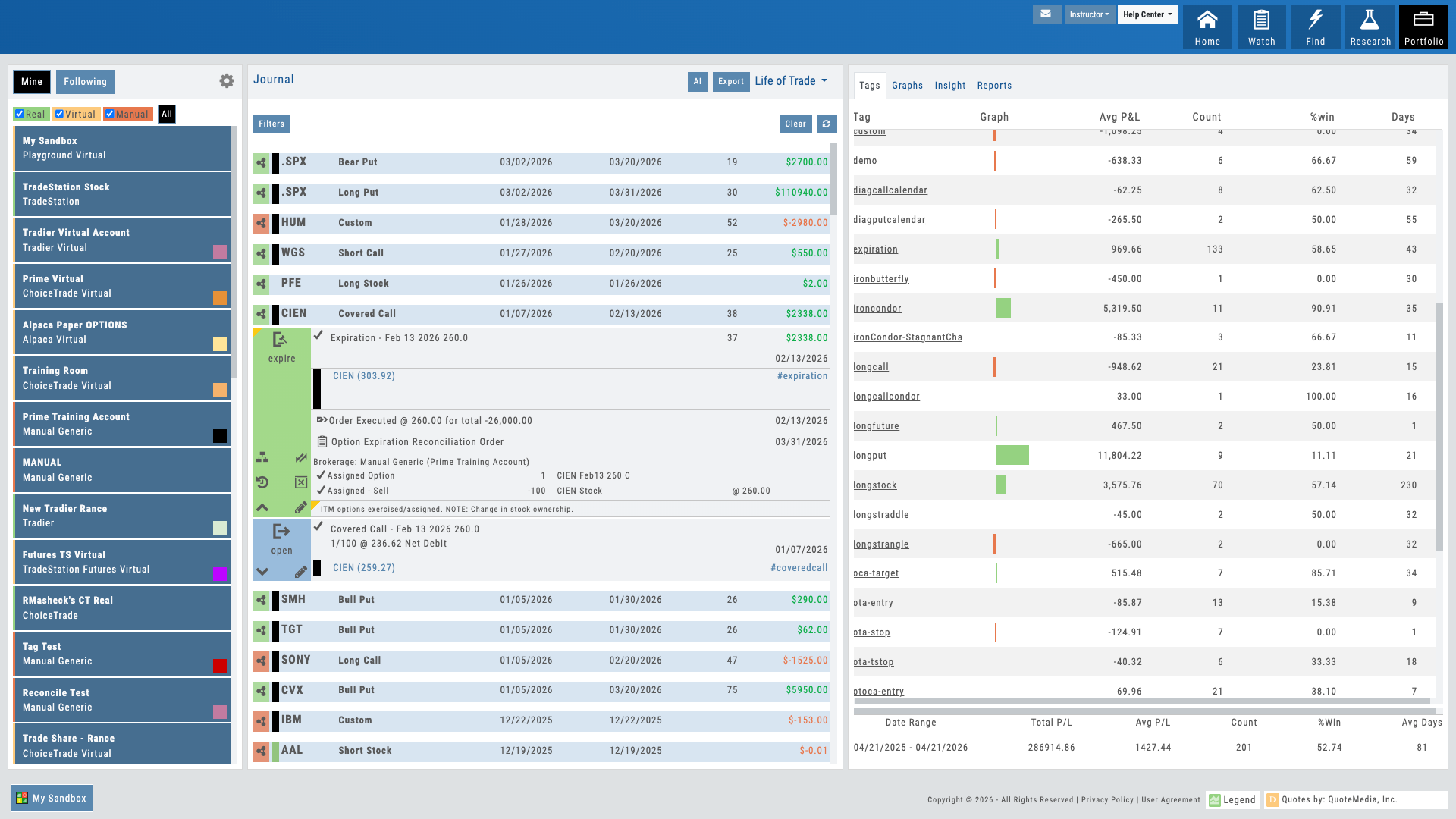Click the refresh icon beside Clear

pyautogui.click(x=827, y=124)
